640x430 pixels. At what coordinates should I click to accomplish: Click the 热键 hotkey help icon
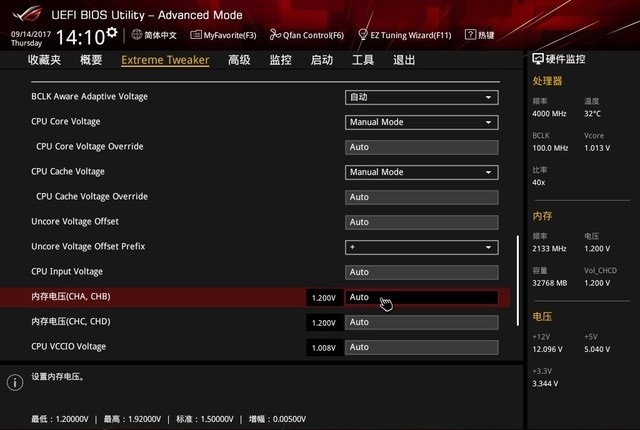coord(470,35)
